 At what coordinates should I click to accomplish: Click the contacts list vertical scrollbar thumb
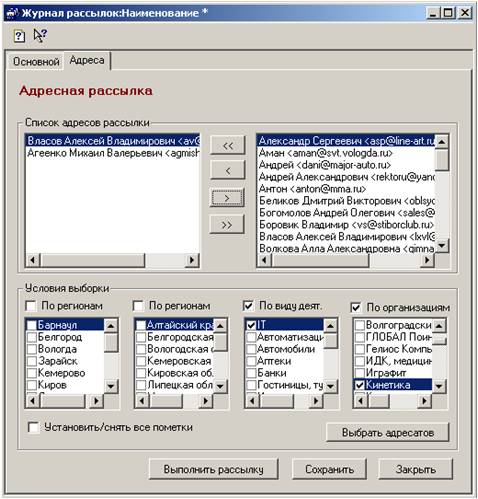pos(442,160)
